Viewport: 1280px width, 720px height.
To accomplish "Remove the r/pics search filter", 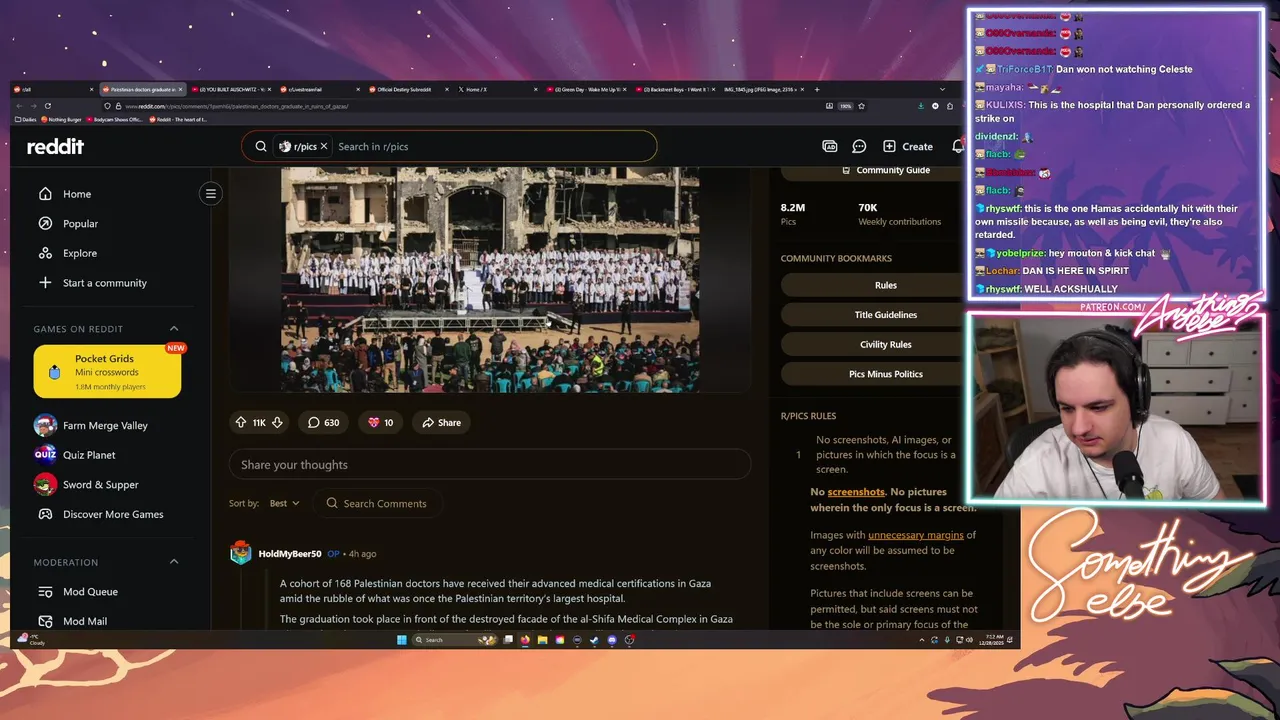I will pyautogui.click(x=324, y=146).
